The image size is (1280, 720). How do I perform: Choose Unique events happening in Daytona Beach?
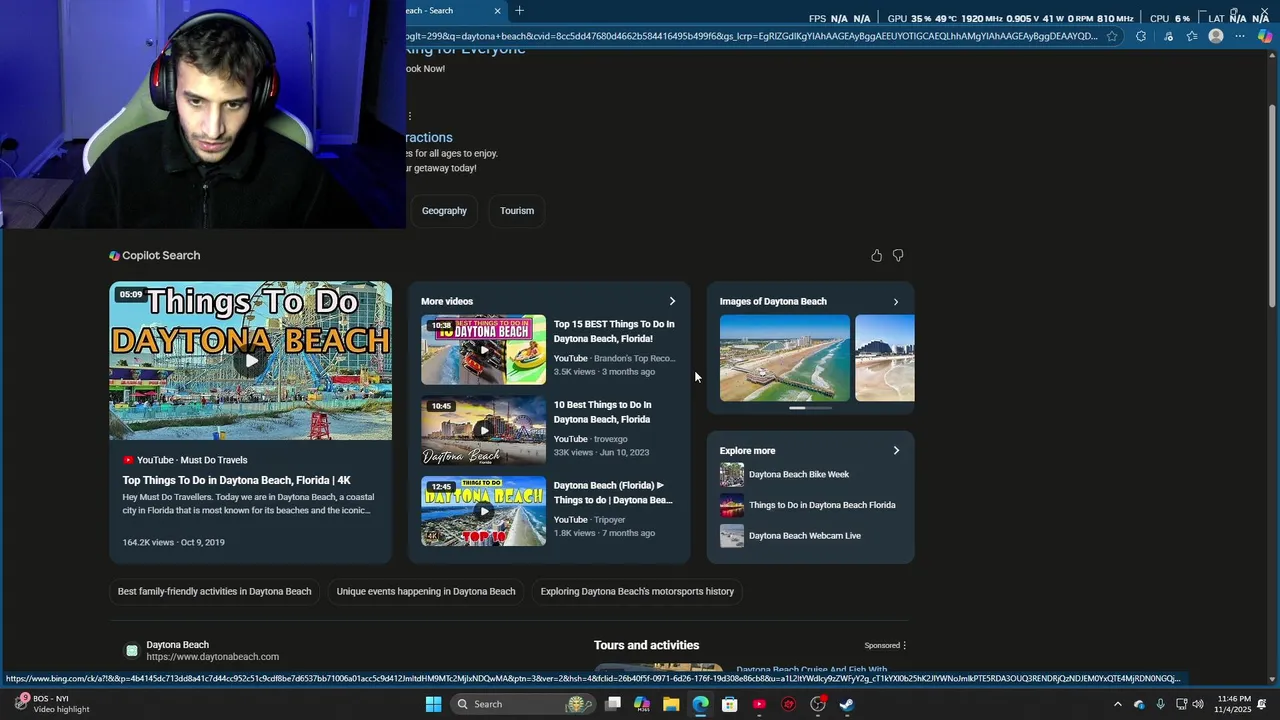pyautogui.click(x=426, y=592)
